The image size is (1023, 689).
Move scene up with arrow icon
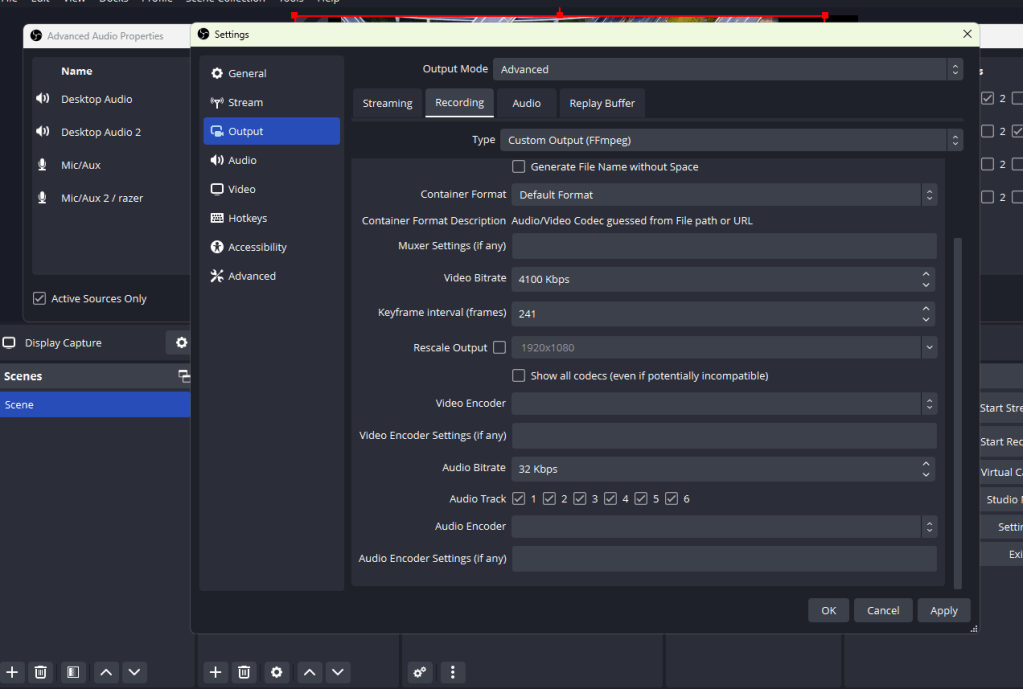[106, 672]
